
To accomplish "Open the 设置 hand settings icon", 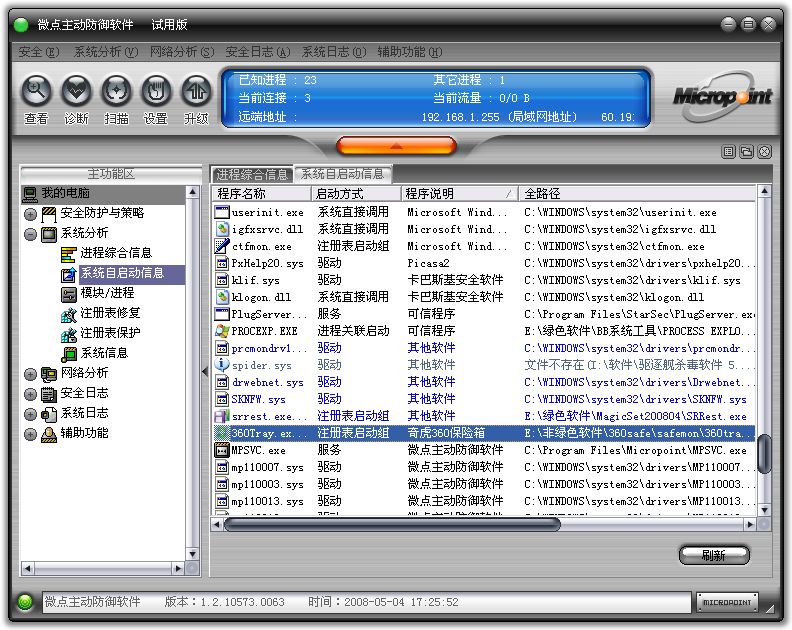I will click(x=156, y=91).
